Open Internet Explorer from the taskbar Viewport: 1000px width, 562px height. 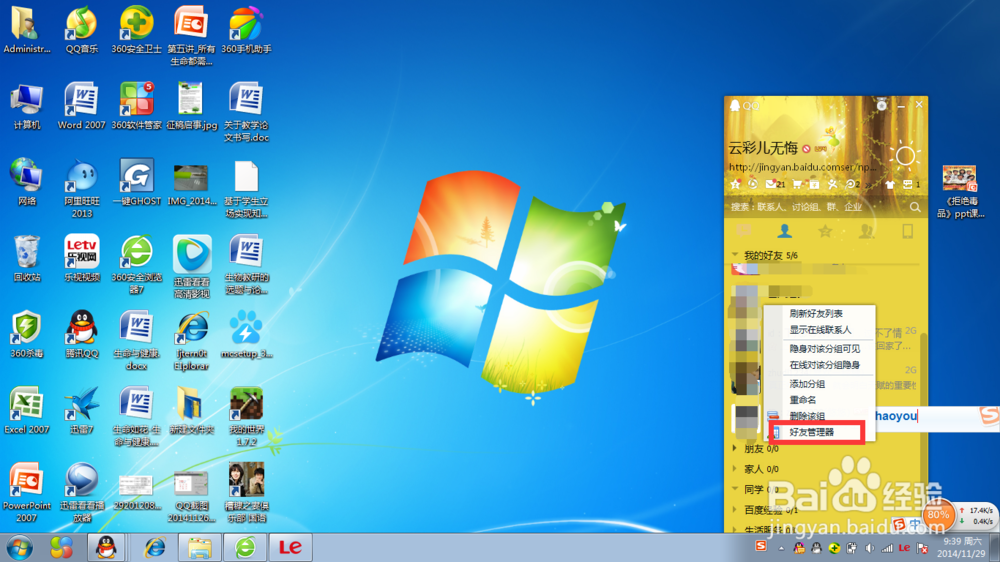point(154,547)
